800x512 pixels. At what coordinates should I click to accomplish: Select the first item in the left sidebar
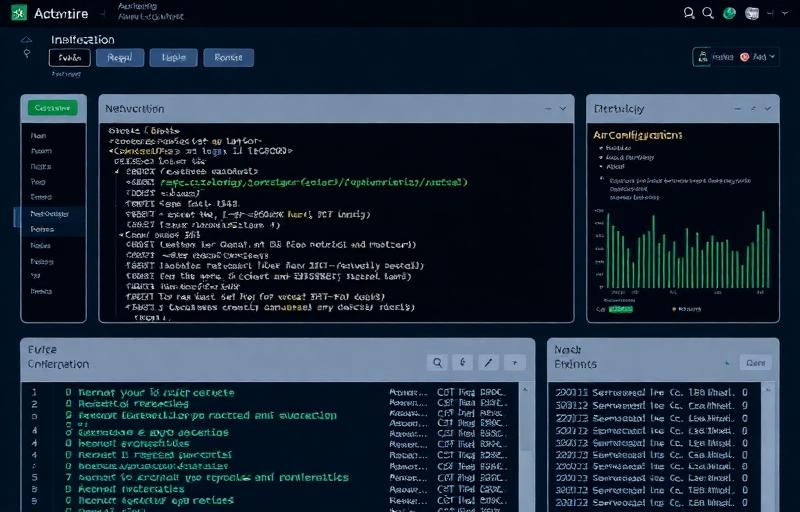(39, 136)
